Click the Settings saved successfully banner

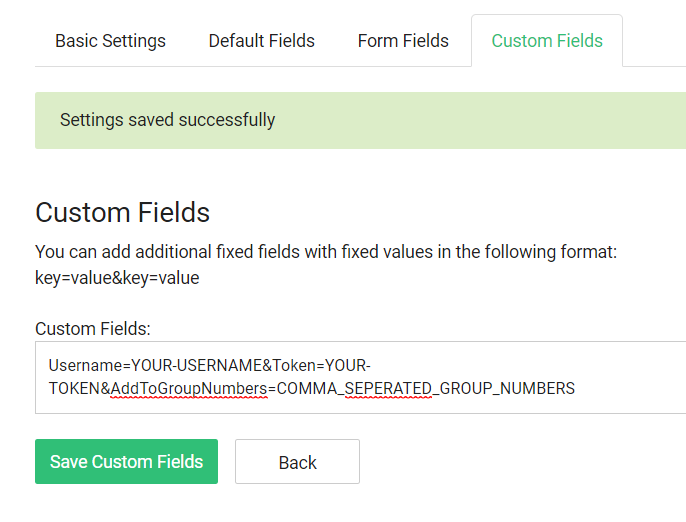(360, 120)
